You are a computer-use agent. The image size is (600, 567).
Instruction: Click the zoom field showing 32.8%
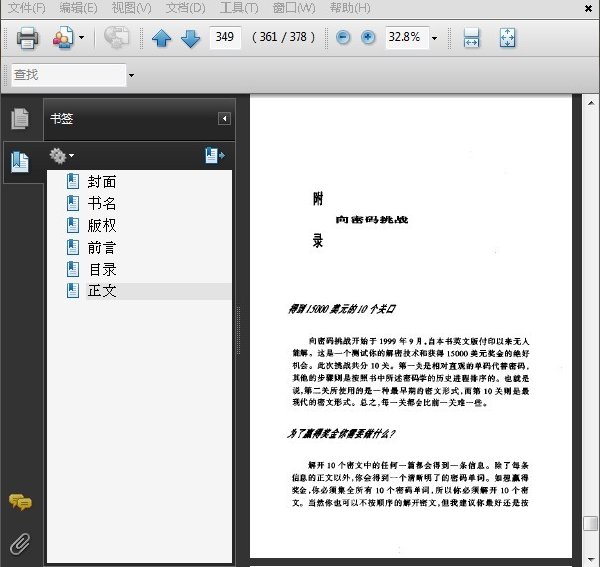407,37
